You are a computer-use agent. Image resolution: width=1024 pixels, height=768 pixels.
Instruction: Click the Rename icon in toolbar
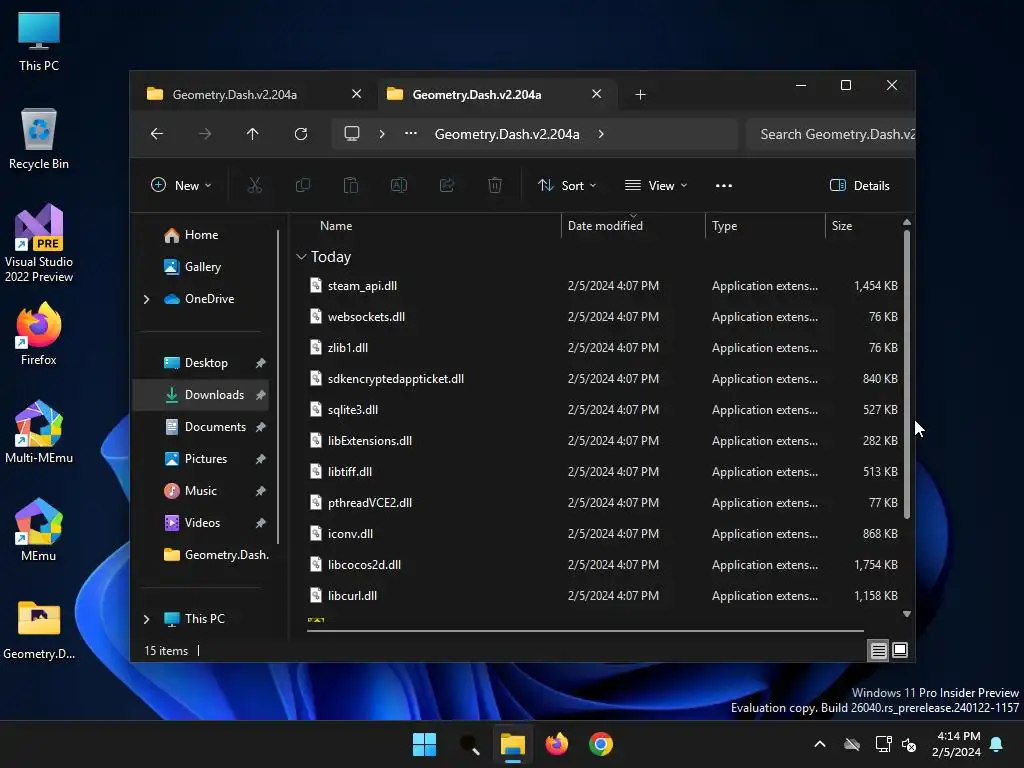tap(398, 185)
